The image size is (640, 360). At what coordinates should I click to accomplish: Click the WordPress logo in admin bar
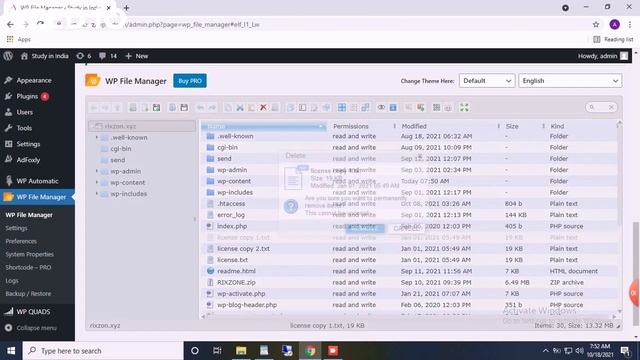(8, 56)
